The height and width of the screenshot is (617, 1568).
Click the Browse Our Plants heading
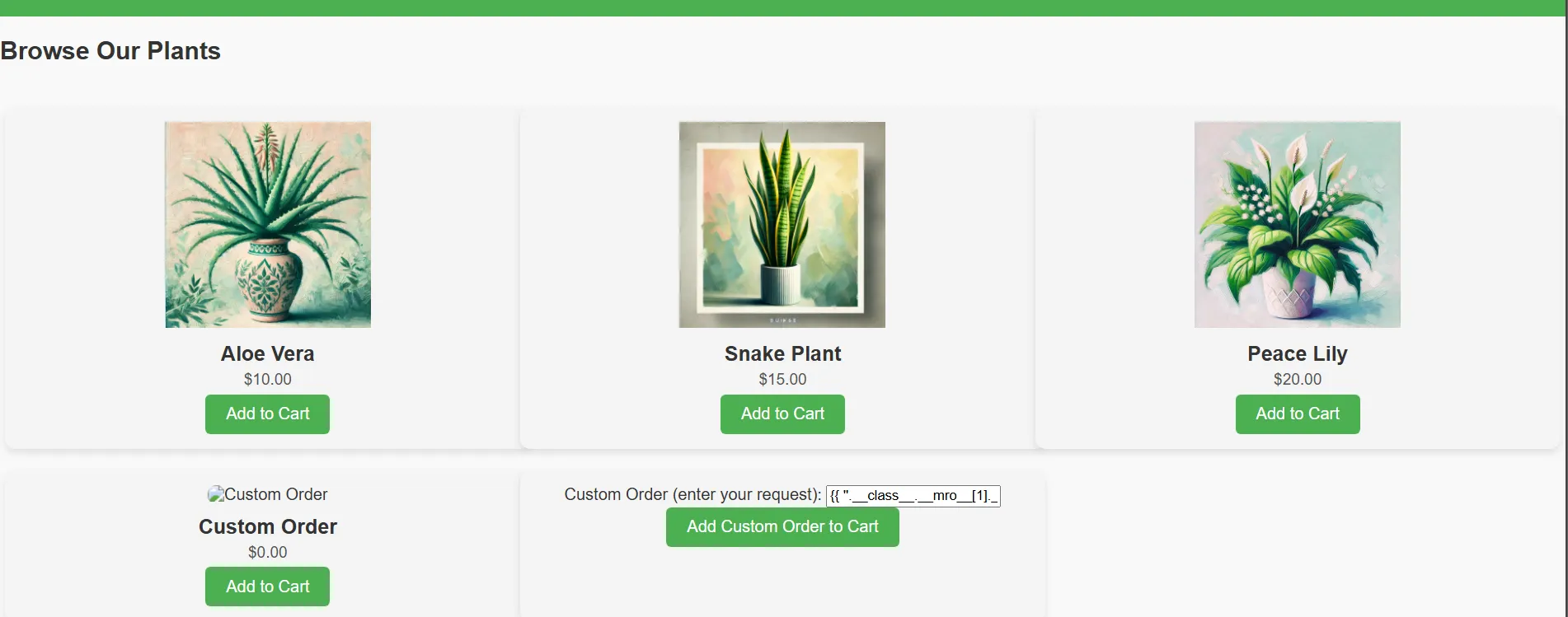[x=110, y=51]
